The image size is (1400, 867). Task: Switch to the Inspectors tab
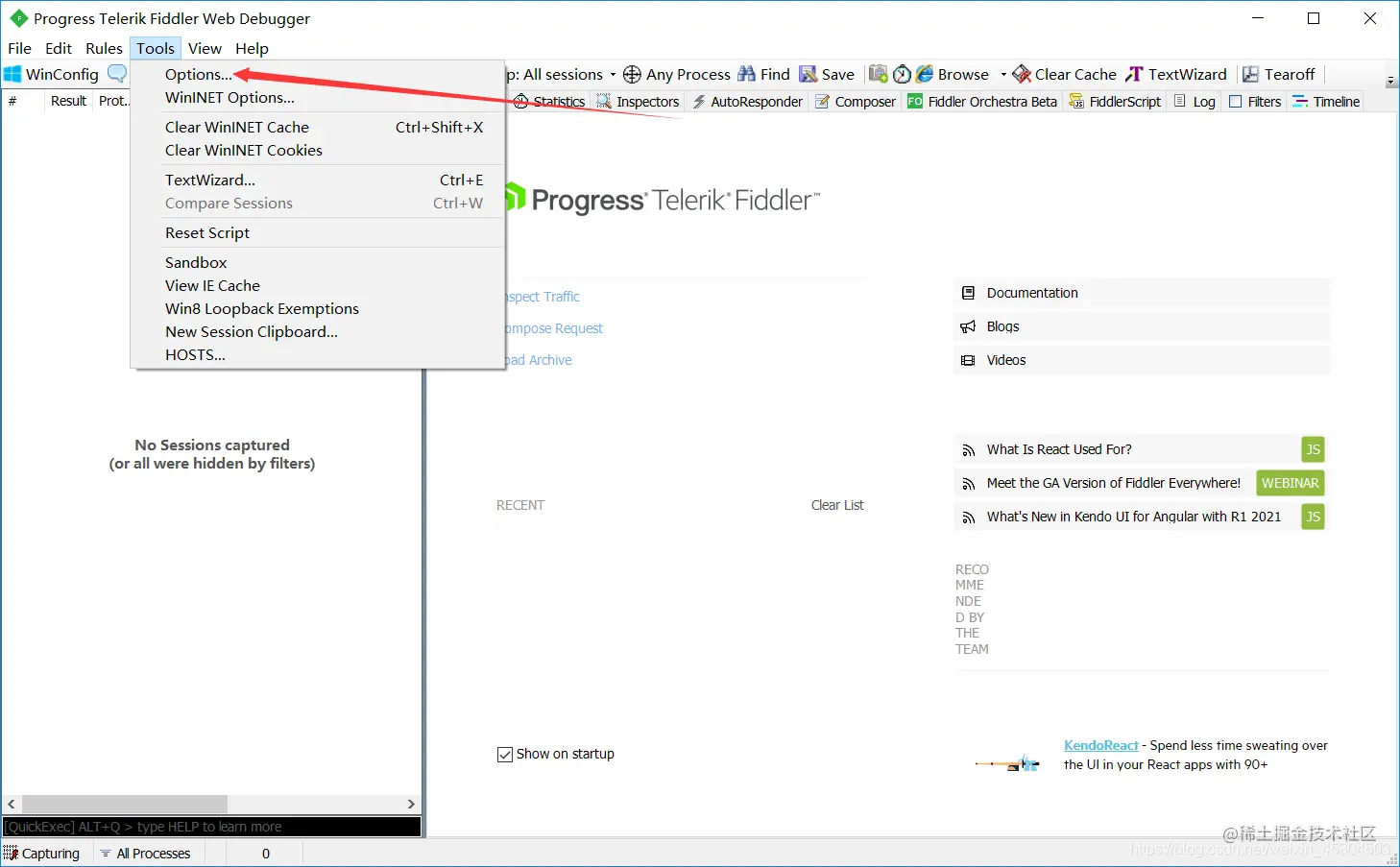[x=638, y=101]
